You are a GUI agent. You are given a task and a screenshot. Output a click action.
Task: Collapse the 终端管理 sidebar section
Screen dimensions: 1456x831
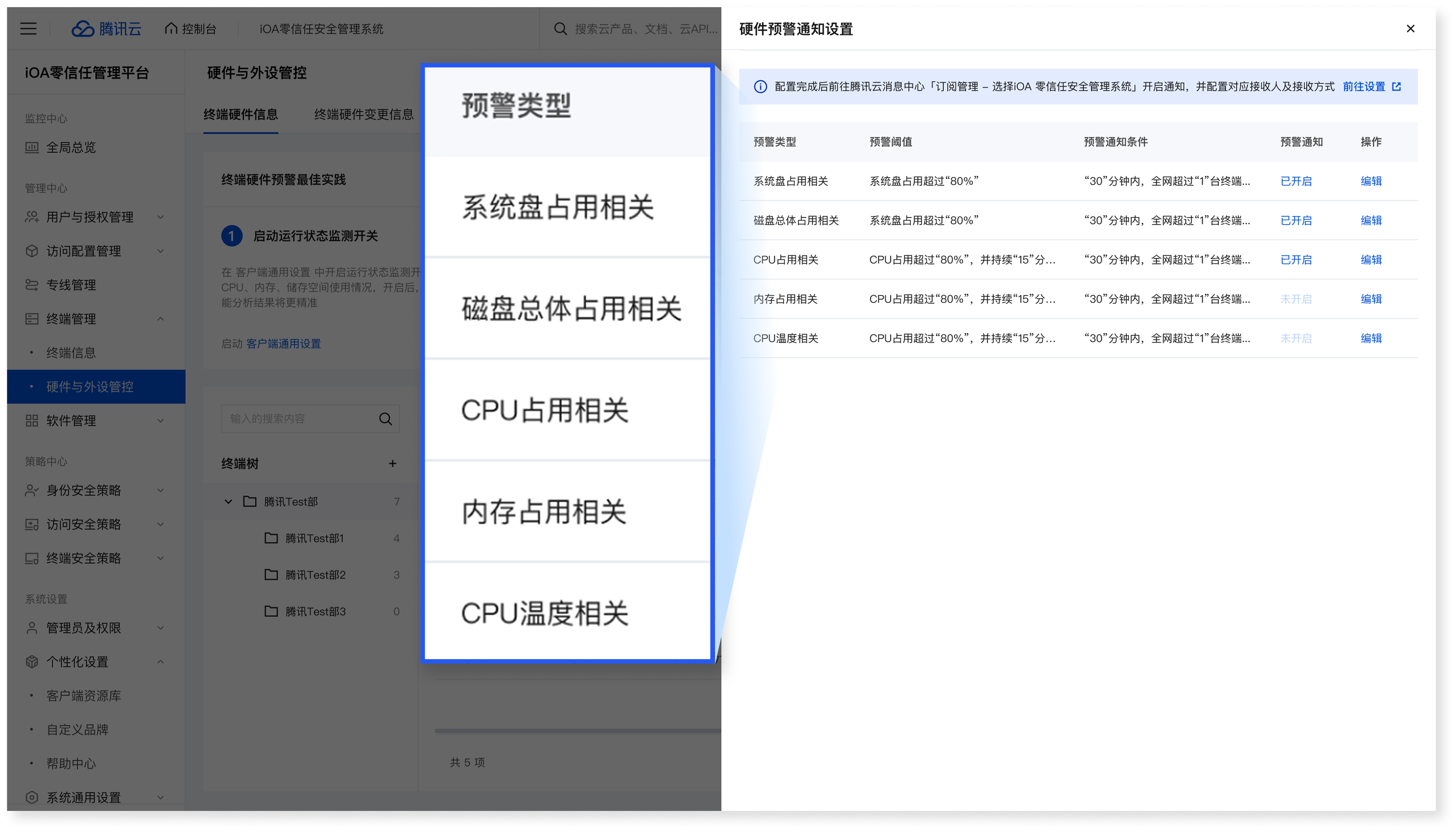pos(160,319)
